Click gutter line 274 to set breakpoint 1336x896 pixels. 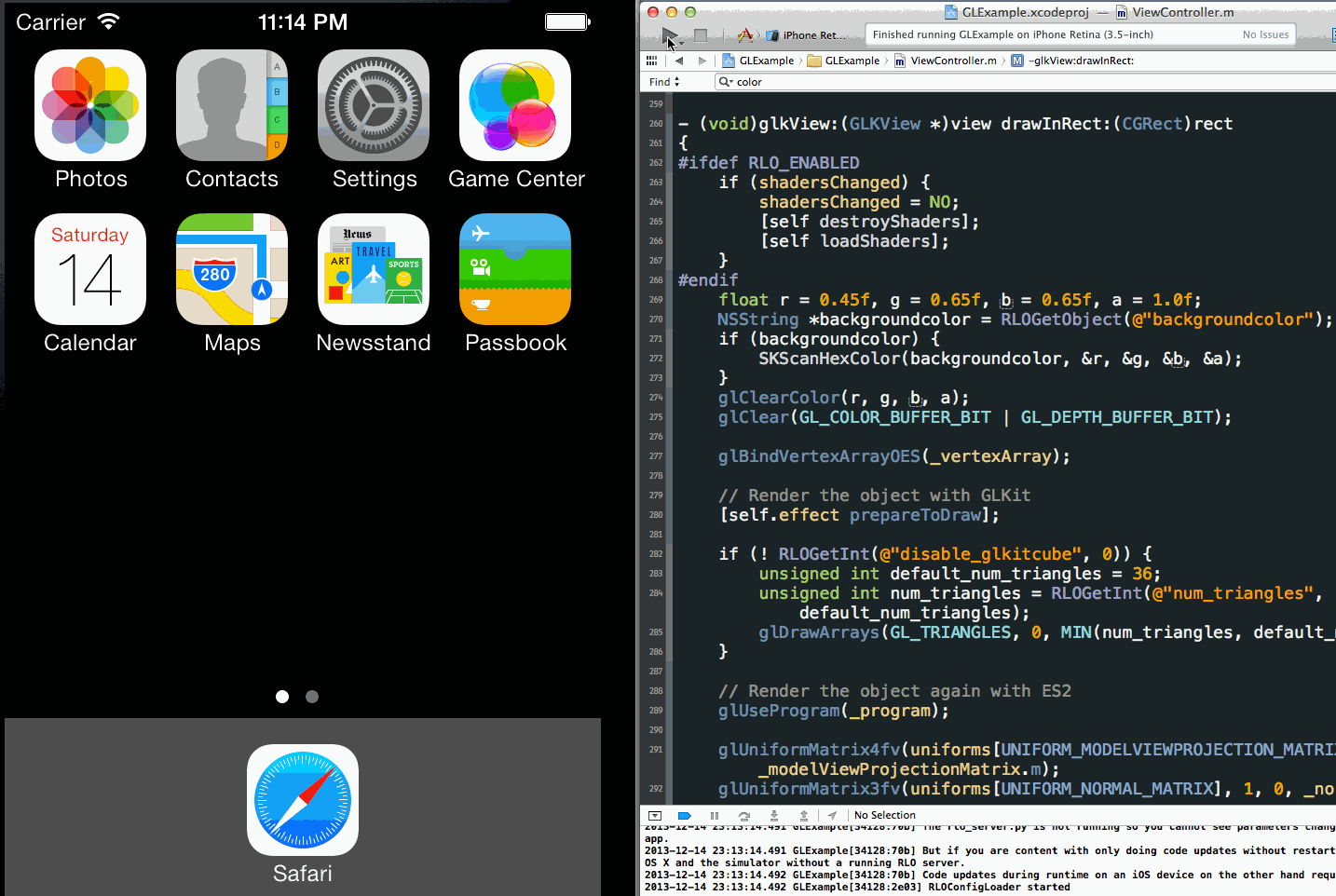tap(656, 398)
